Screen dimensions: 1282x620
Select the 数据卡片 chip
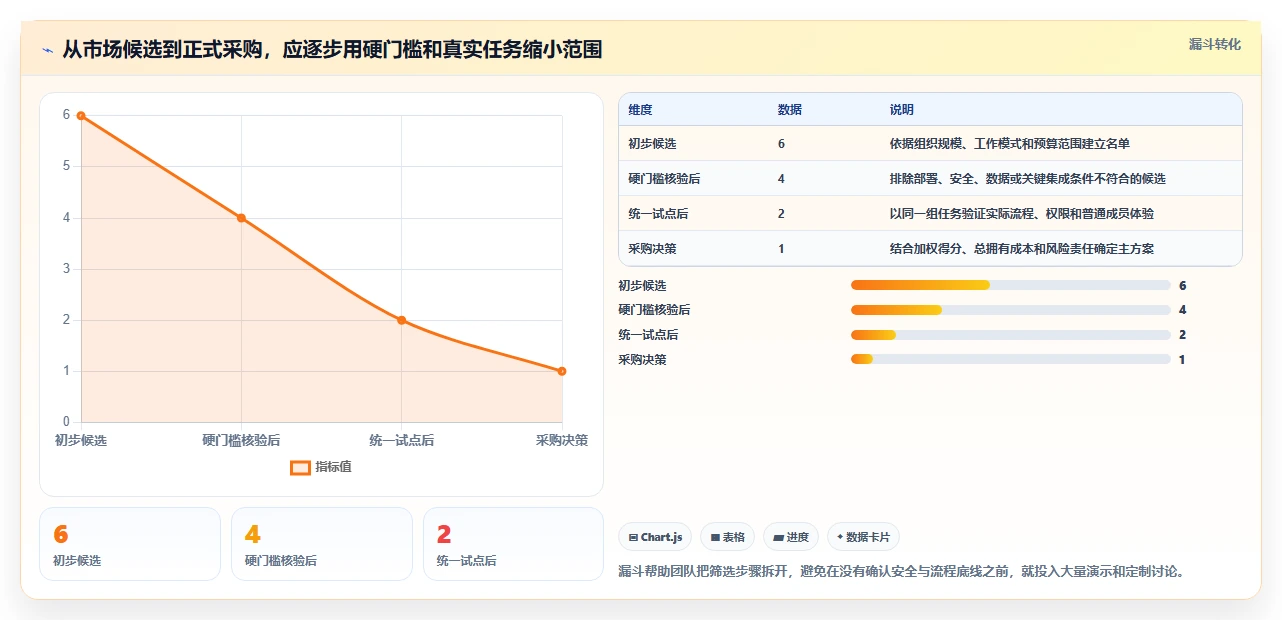tap(863, 537)
